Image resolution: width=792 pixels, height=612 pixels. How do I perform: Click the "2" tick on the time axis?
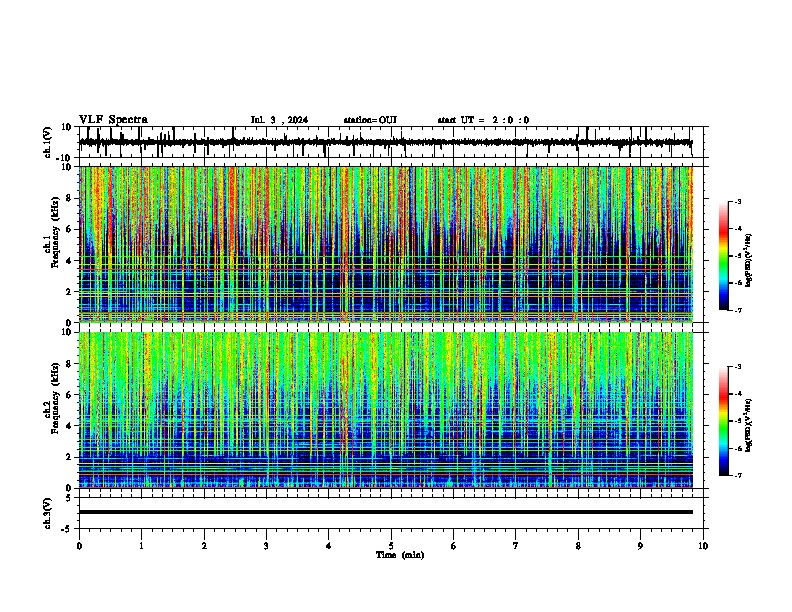pos(204,546)
